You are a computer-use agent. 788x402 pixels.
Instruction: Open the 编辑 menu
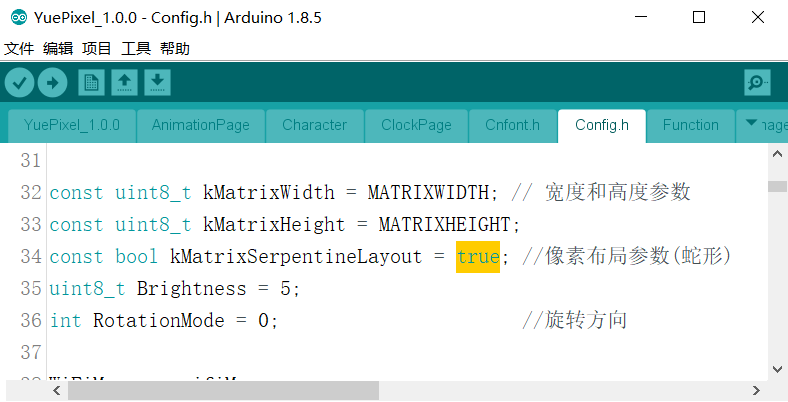pos(58,48)
